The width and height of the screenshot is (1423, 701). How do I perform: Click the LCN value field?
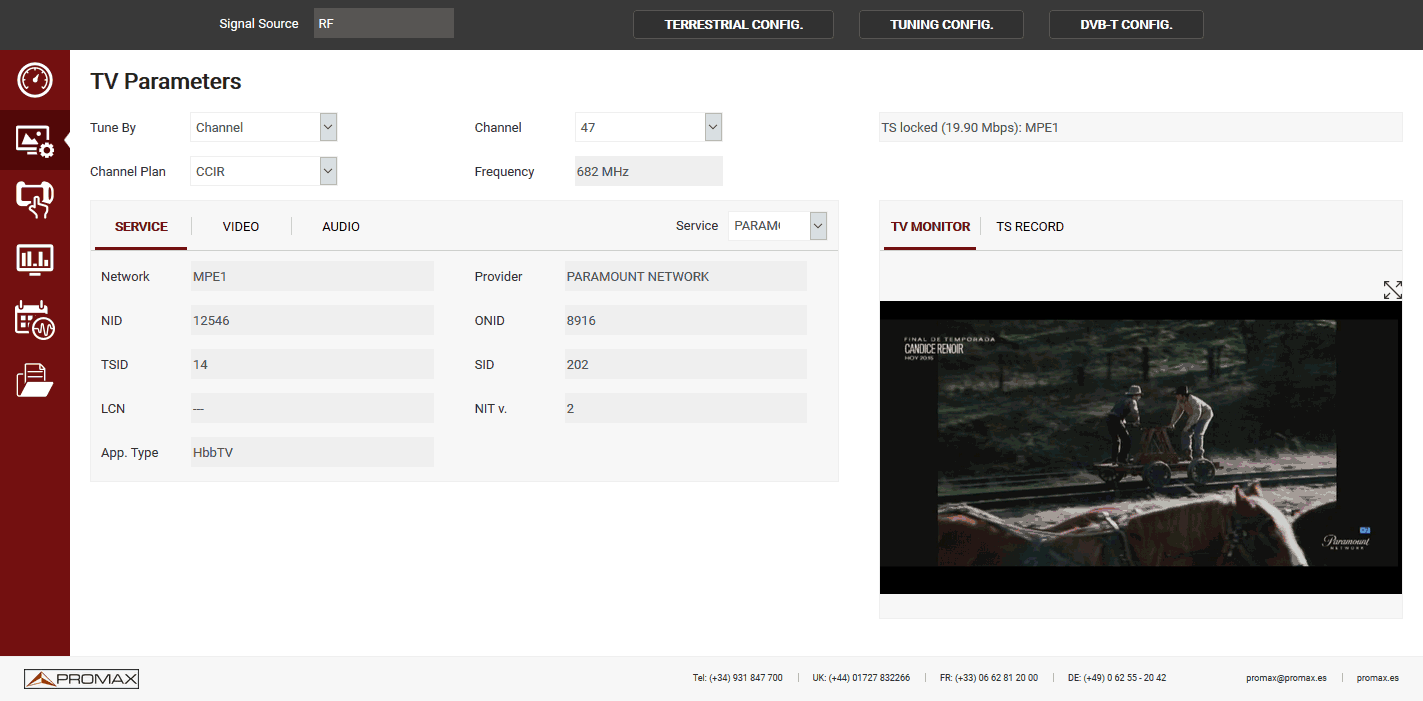[x=312, y=408]
